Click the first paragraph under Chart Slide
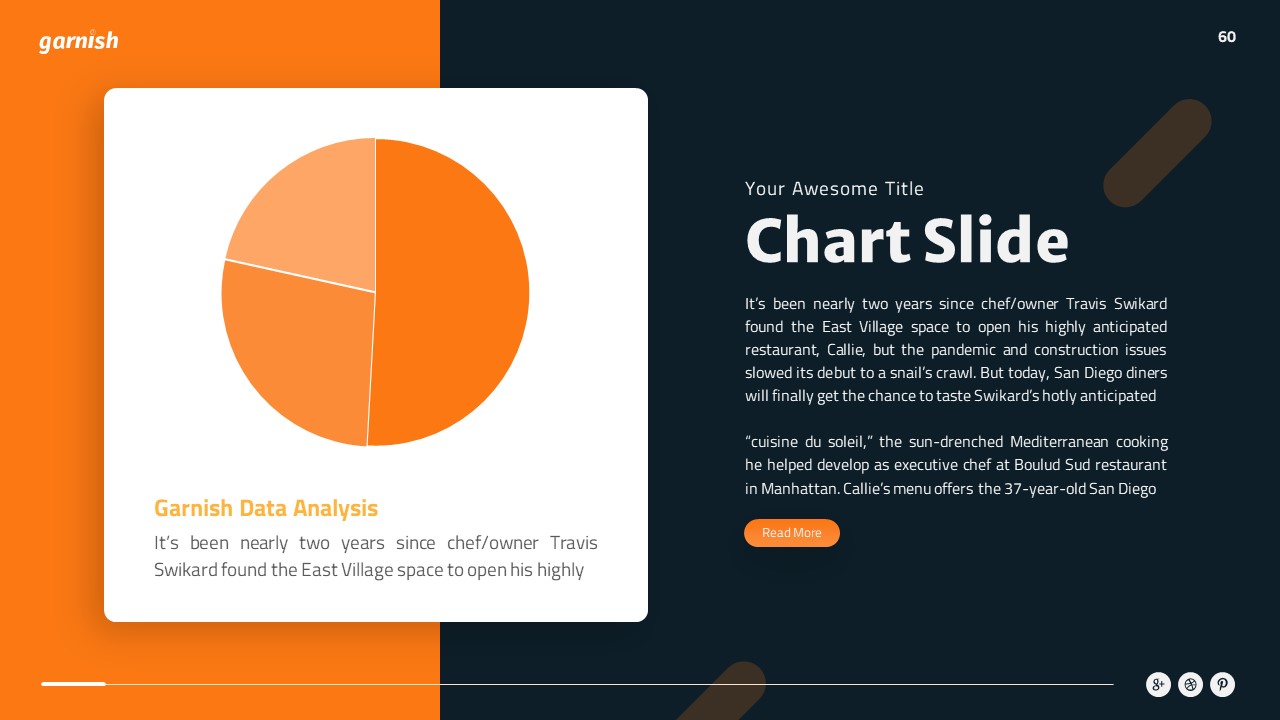This screenshot has height=720, width=1280. pyautogui.click(x=955, y=349)
